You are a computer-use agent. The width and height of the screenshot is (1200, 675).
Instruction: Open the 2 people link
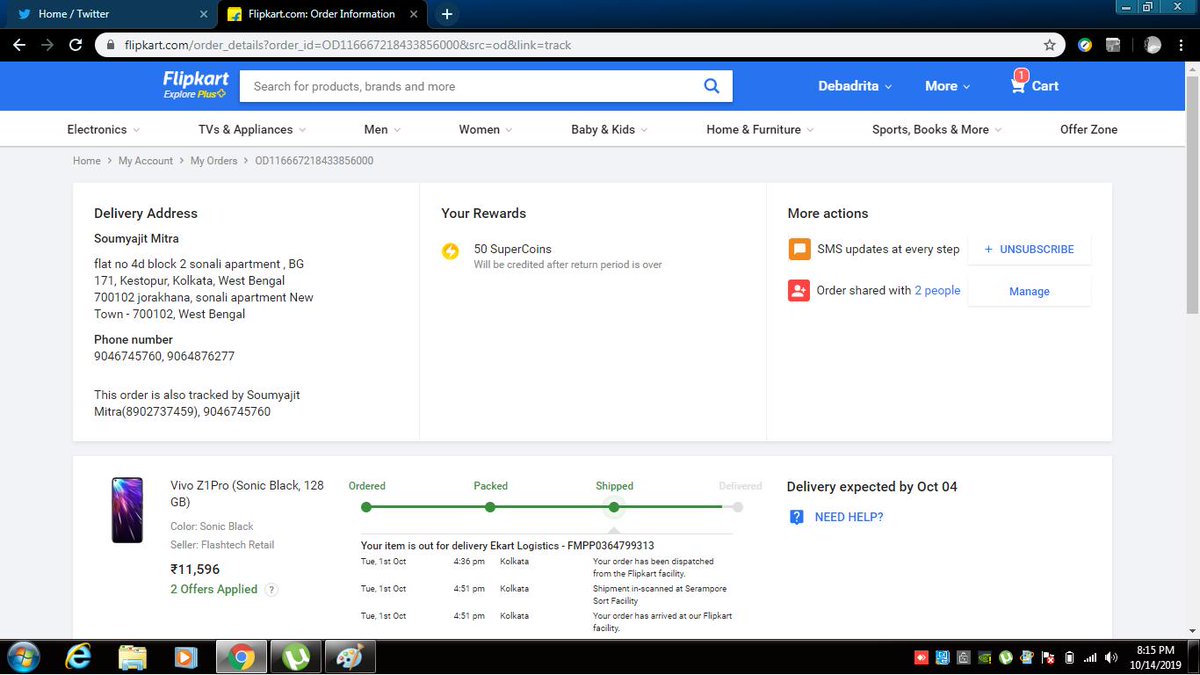(x=937, y=291)
